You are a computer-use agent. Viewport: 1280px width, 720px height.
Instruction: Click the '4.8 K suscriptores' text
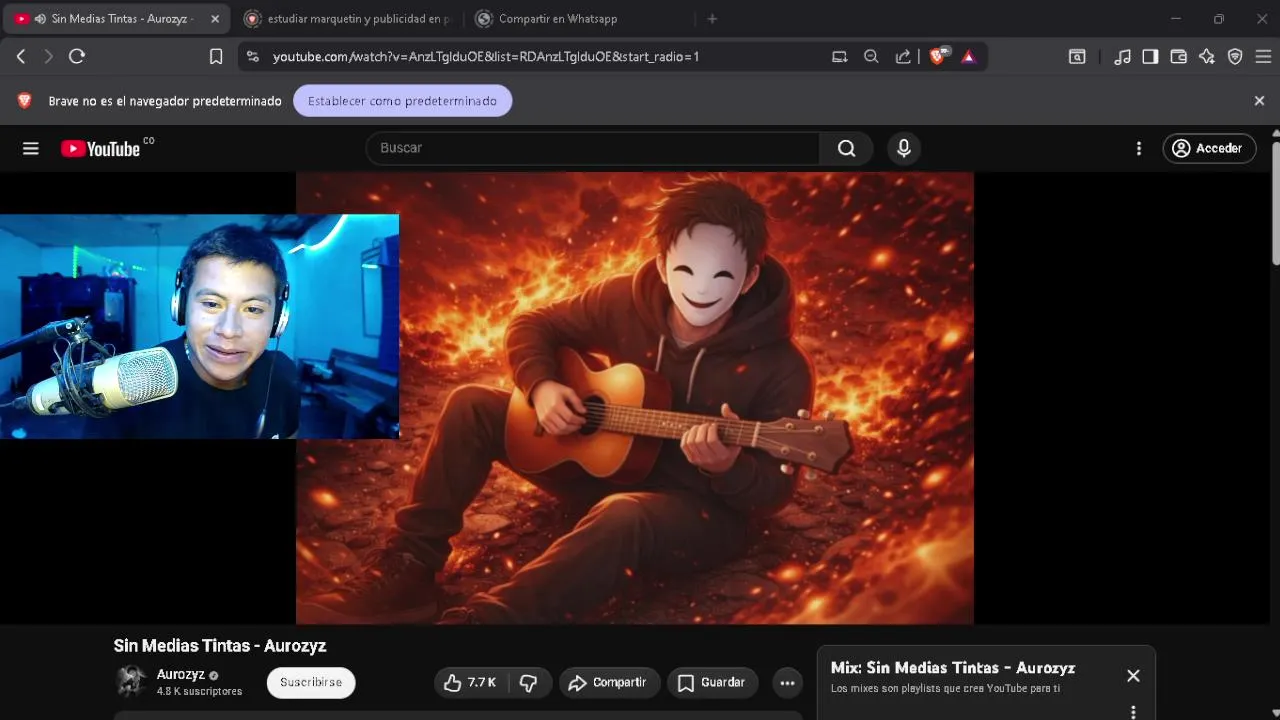[199, 692]
